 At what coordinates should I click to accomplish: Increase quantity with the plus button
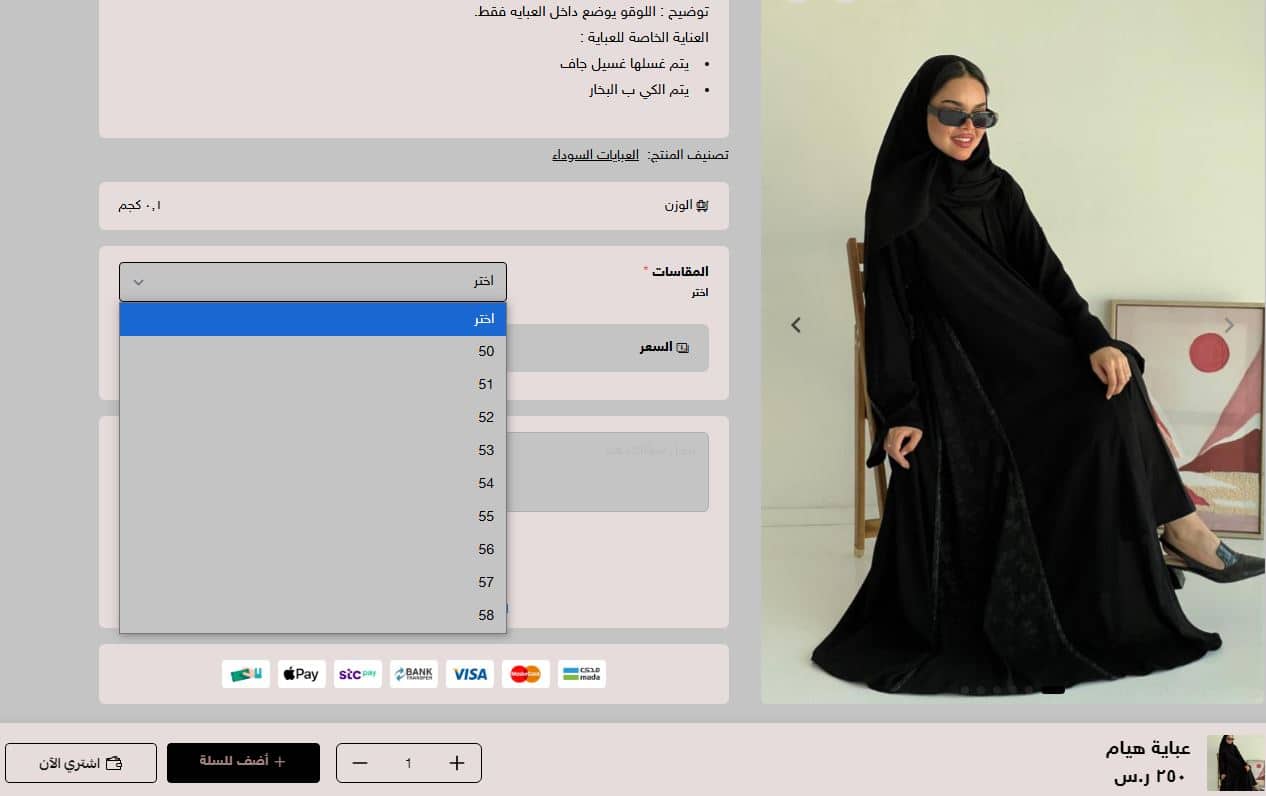tap(457, 763)
